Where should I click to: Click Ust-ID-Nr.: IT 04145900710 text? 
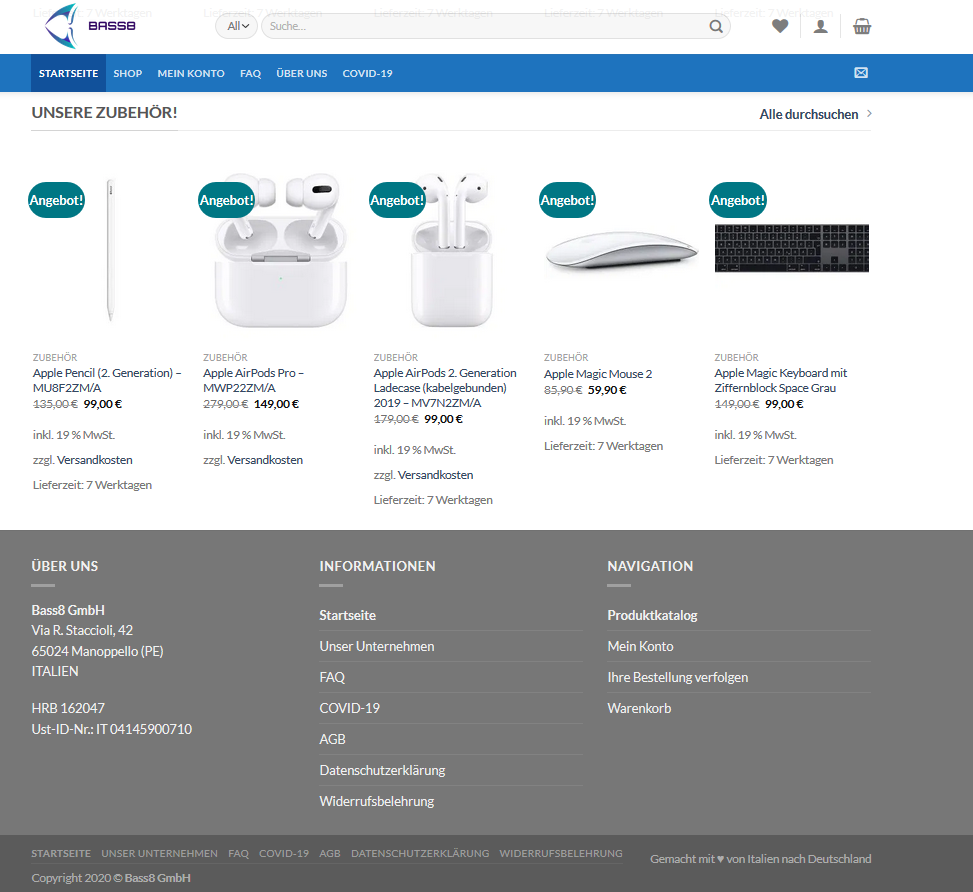coord(112,729)
